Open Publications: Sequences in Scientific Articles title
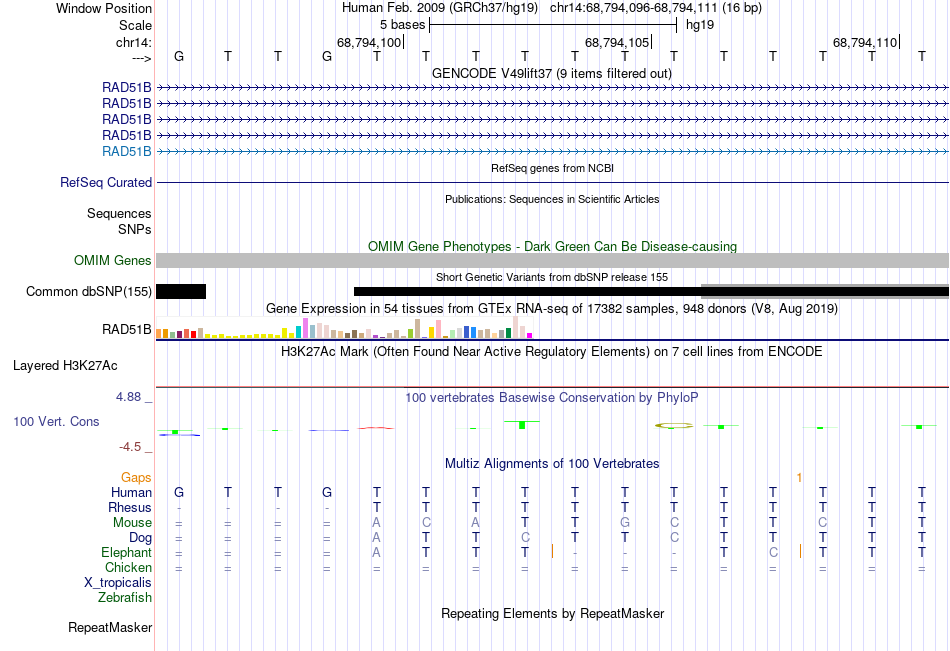Viewport: 950px width, 651px height. [x=552, y=199]
